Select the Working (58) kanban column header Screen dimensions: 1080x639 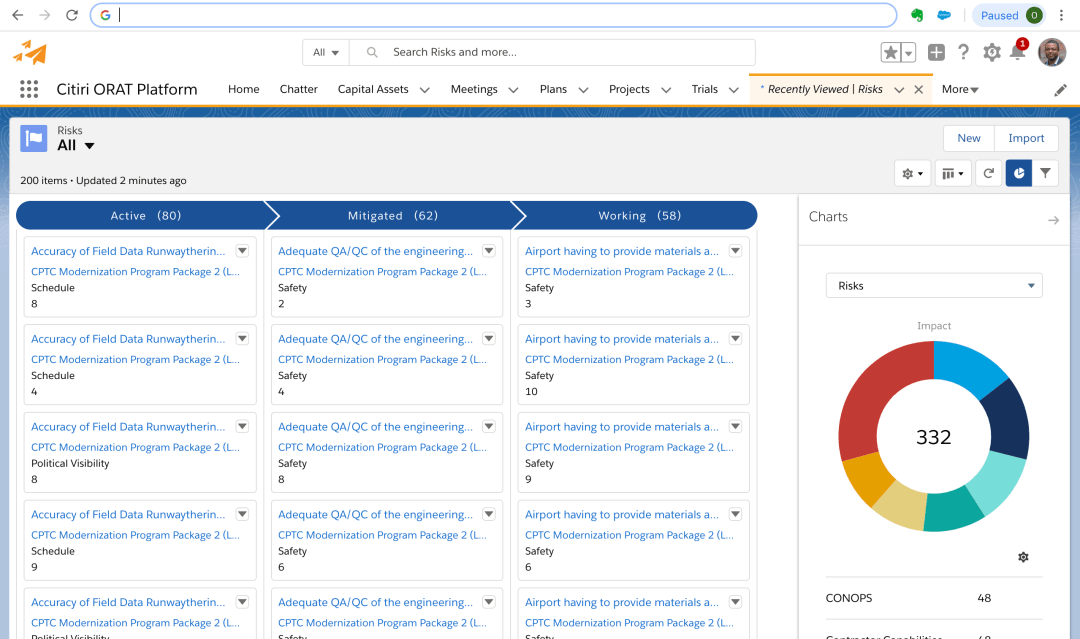[639, 216]
